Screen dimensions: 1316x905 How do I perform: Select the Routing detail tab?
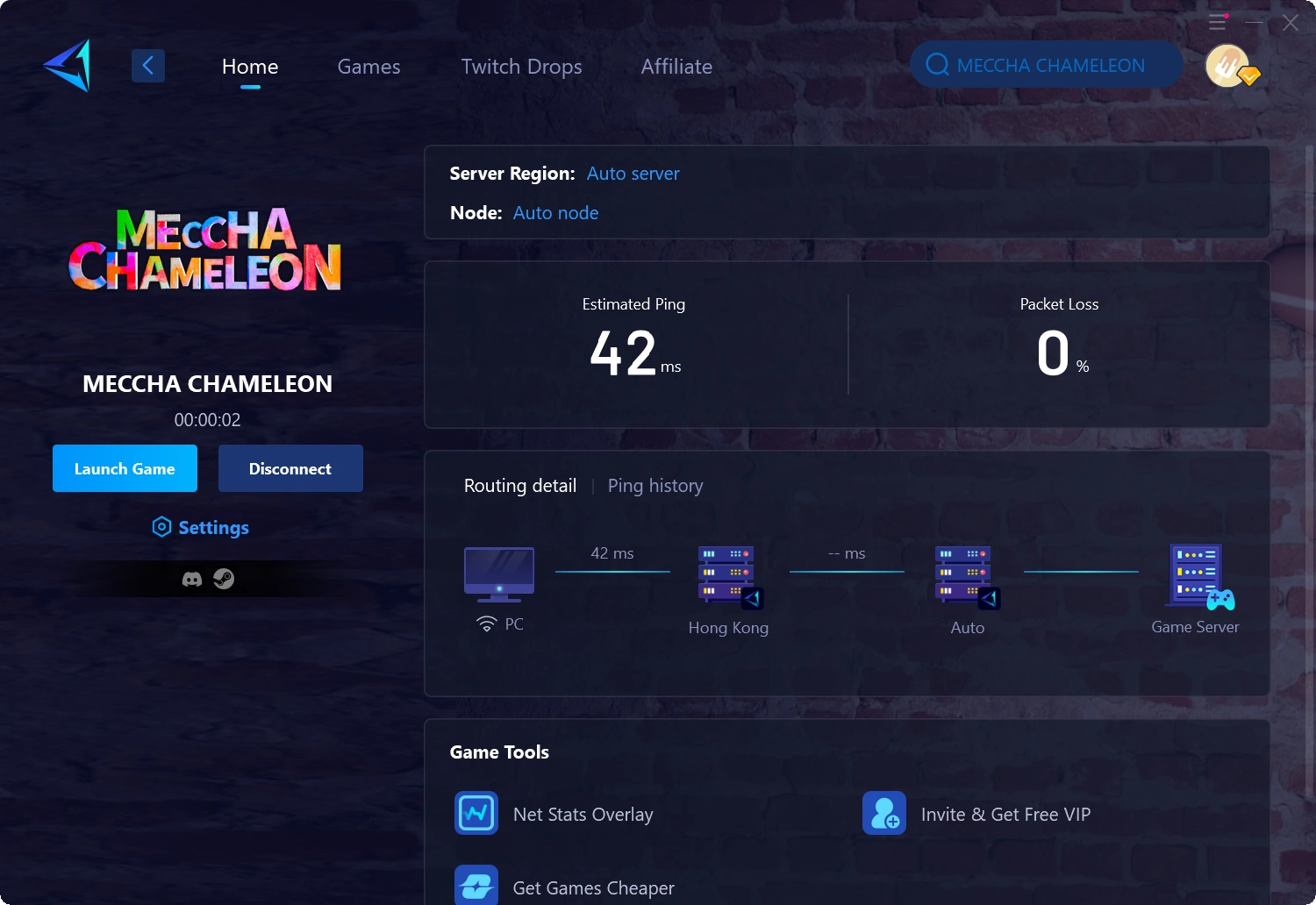[x=520, y=486]
